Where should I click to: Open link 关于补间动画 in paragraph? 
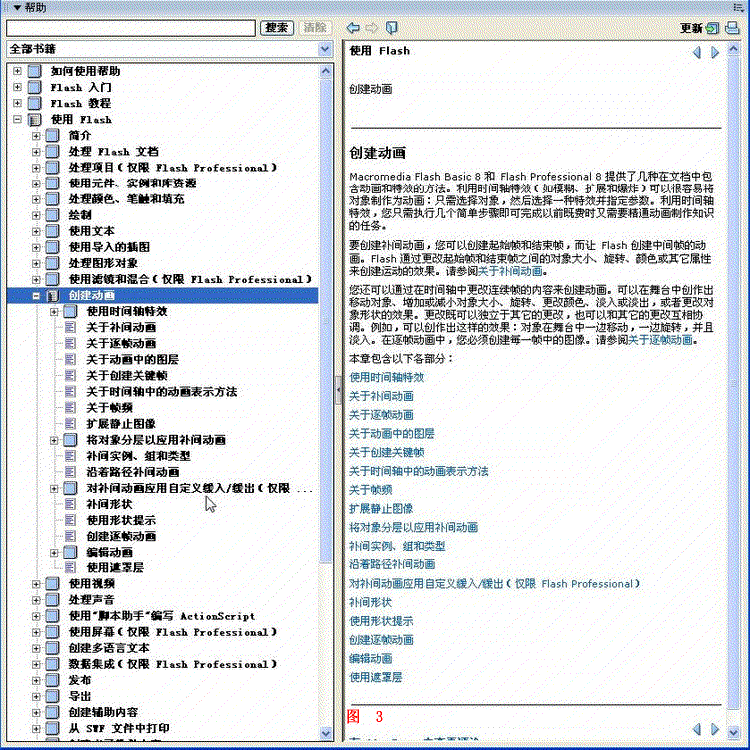tap(510, 271)
